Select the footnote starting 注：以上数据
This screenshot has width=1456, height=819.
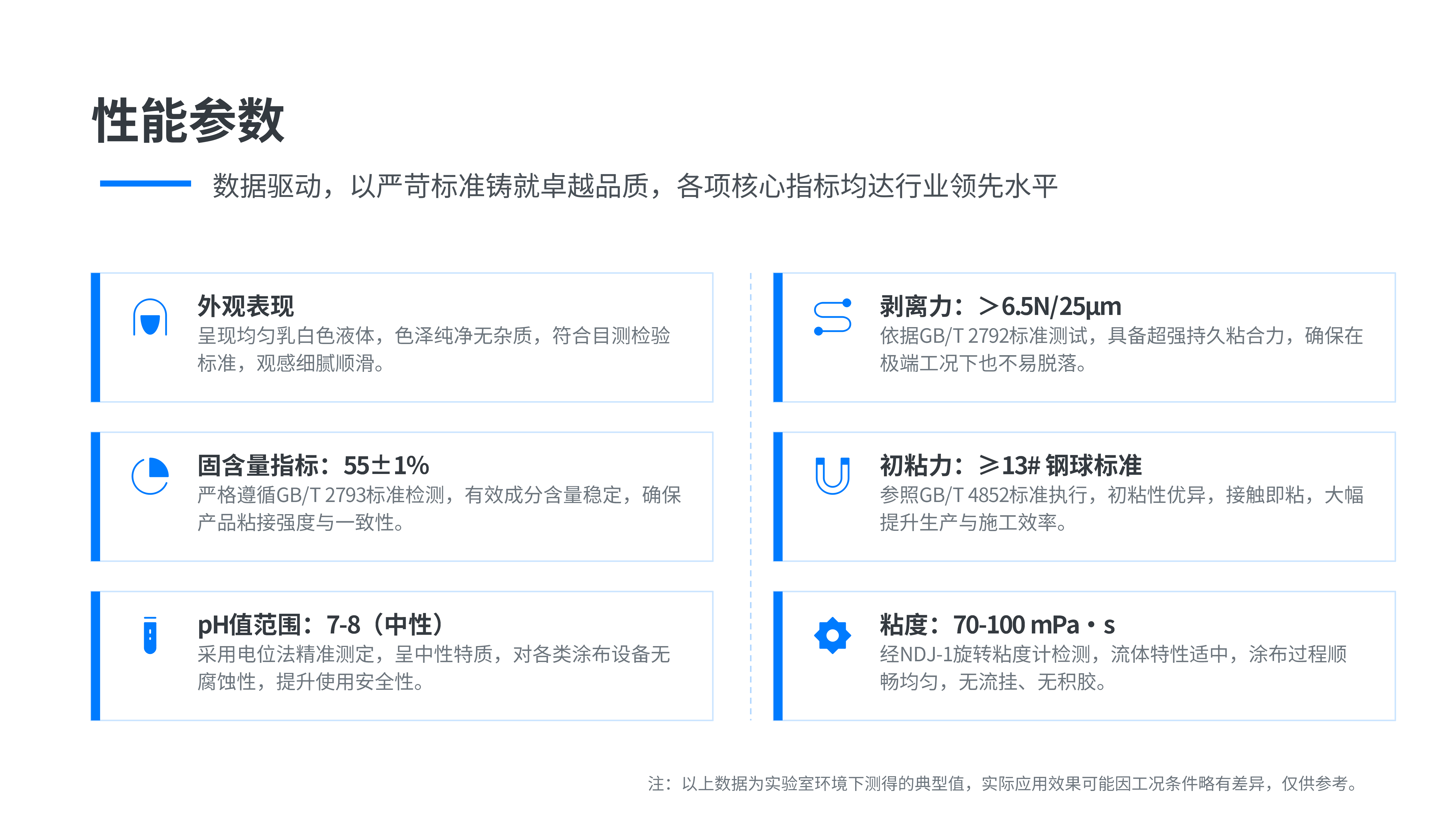pos(1003,784)
